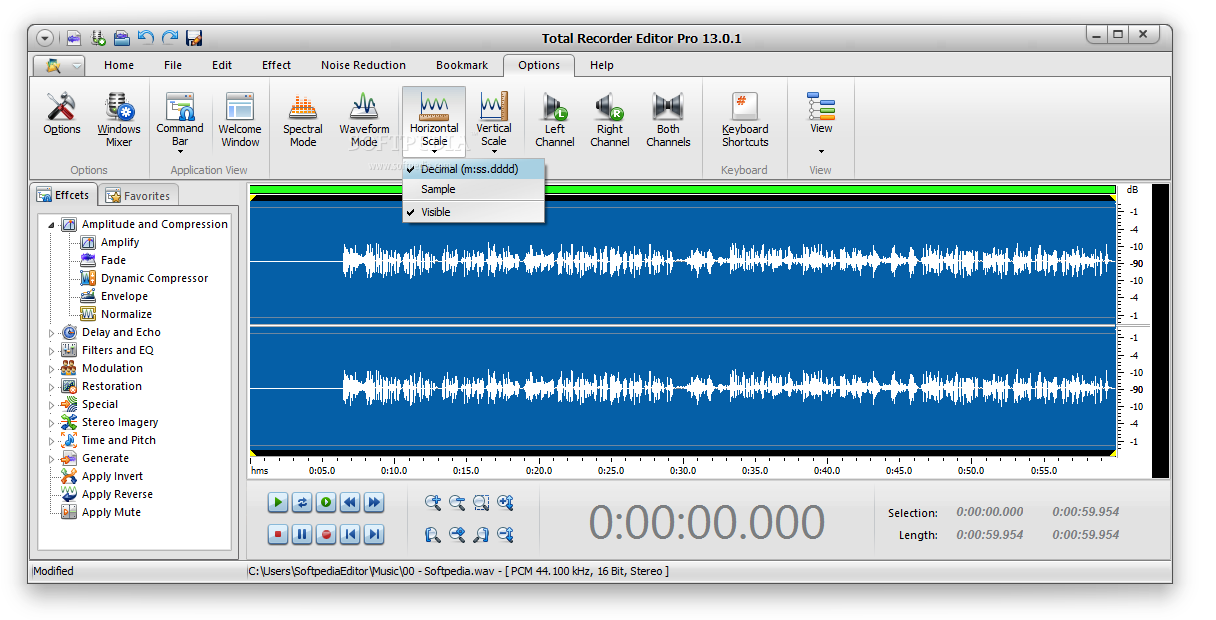
Task: Open the View dropdown in ribbon
Action: click(x=821, y=121)
